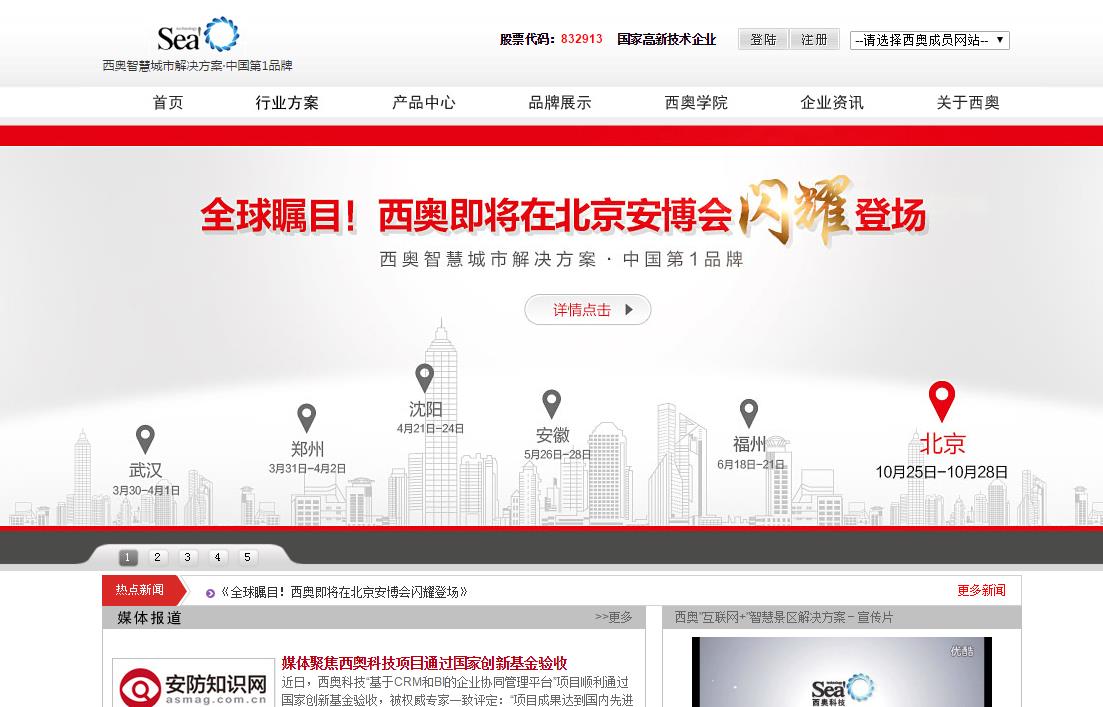Open the 产品中心 menu
1103x707 pixels.
[423, 103]
